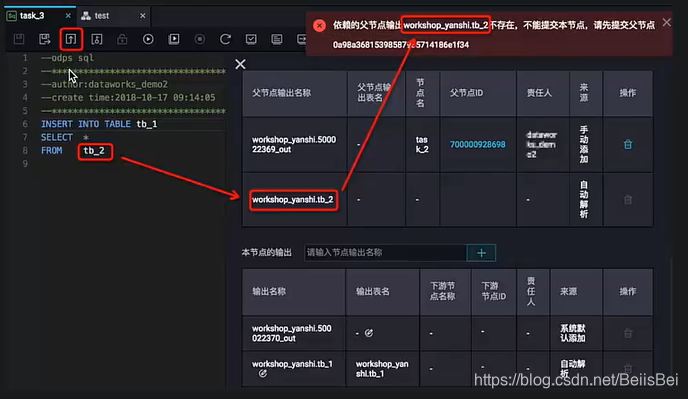Click INSERT INTO TABLE line in editor
Image resolution: width=688 pixels, height=399 pixels.
pyautogui.click(x=99, y=124)
